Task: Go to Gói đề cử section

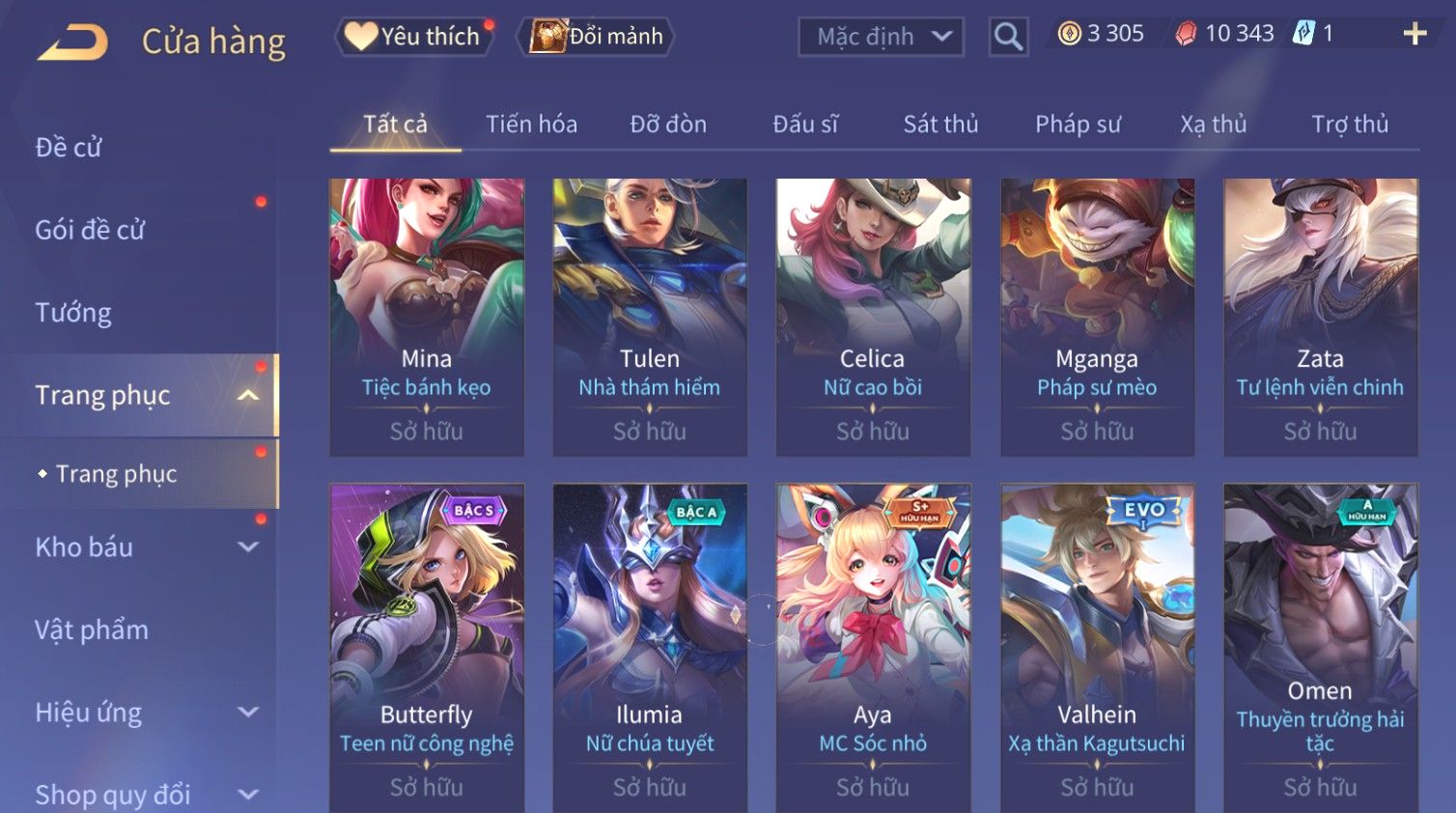Action: click(x=90, y=230)
